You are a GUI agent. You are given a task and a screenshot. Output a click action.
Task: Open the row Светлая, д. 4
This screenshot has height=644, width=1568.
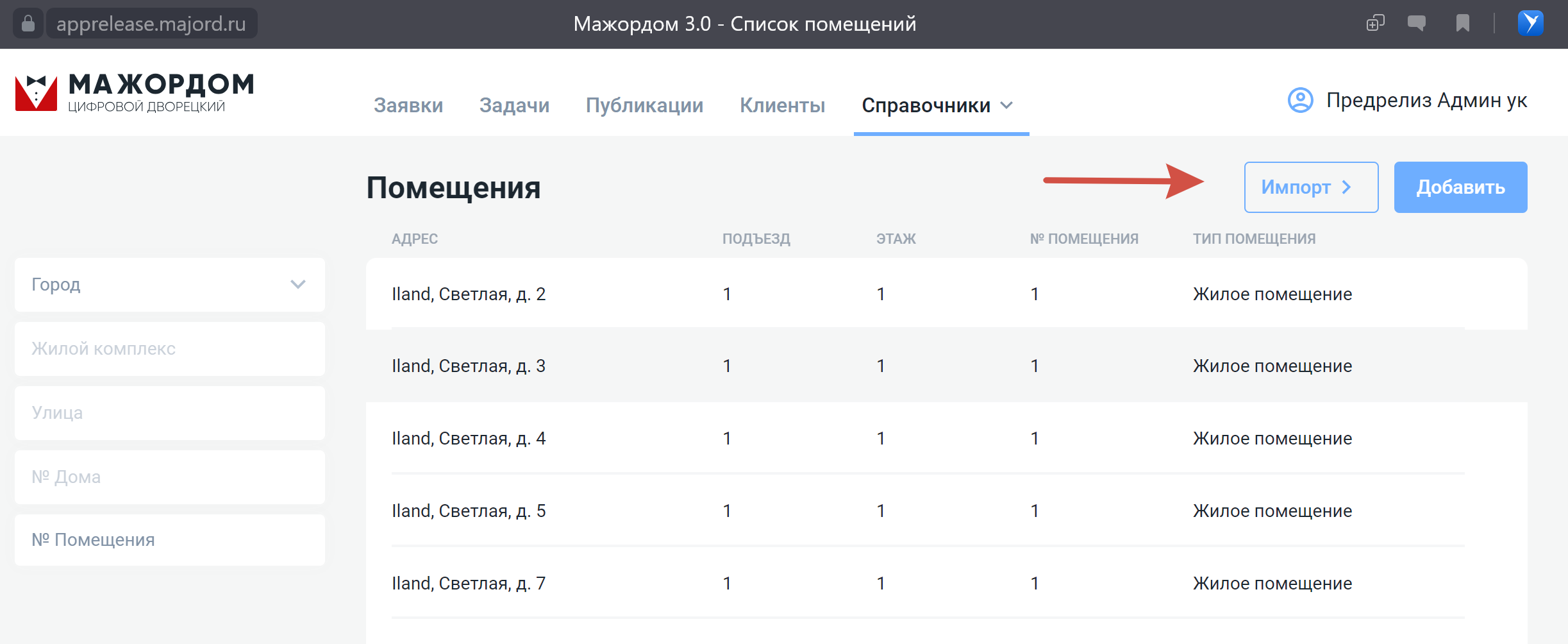point(469,439)
